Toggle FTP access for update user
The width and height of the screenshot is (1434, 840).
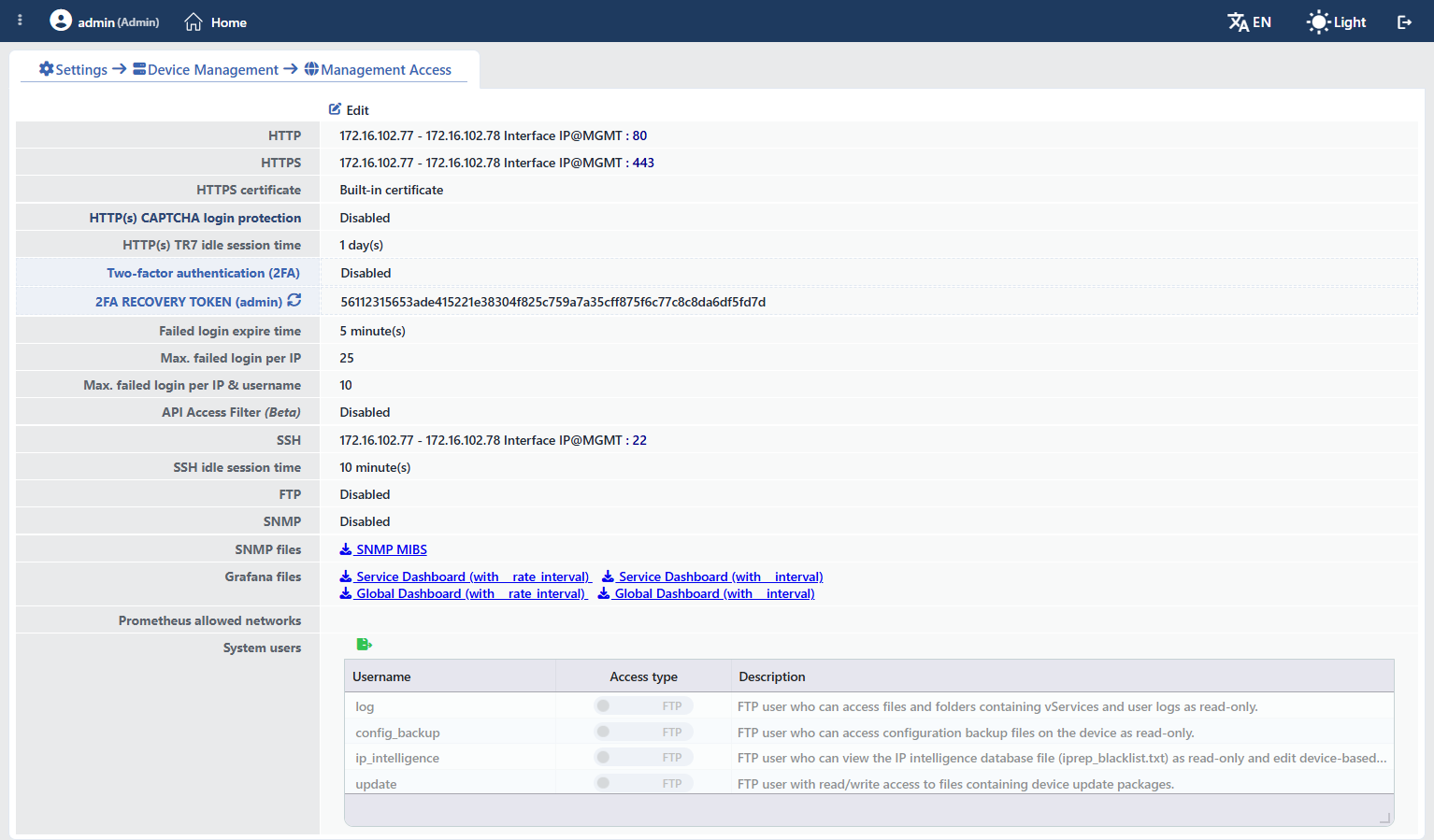643,783
